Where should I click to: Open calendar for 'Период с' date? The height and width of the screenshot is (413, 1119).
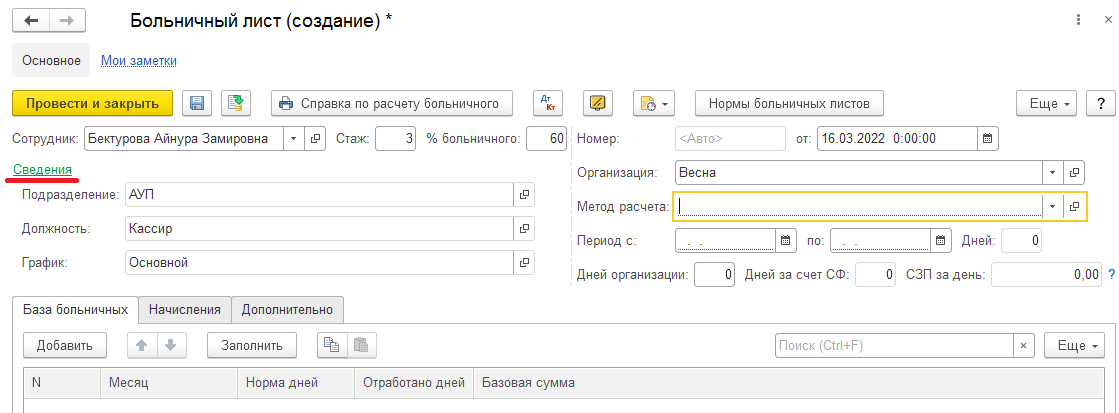(x=785, y=240)
